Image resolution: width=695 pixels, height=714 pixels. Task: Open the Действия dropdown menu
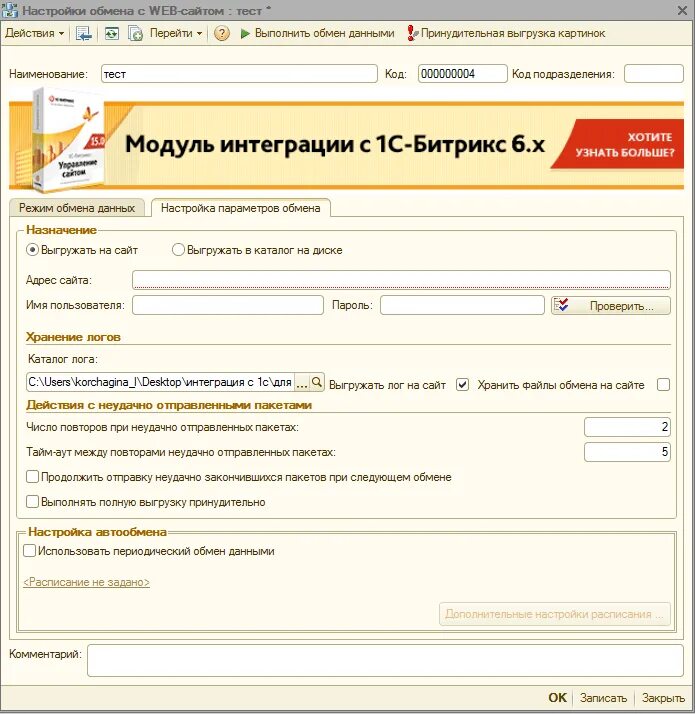tap(34, 33)
